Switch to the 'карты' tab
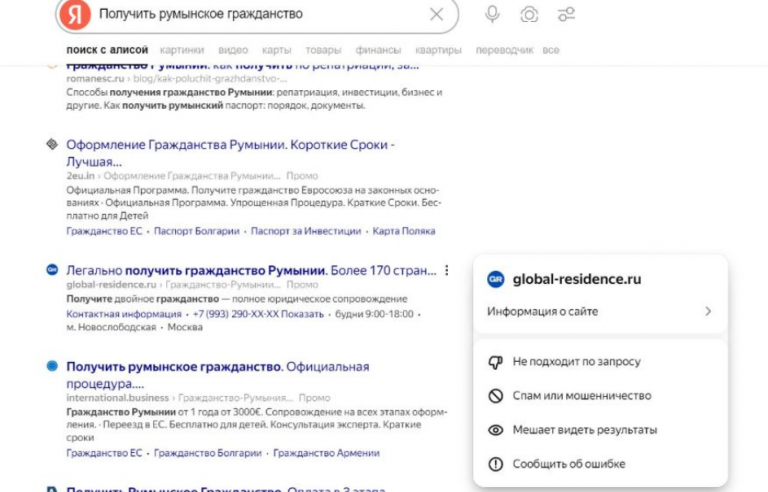The image size is (768, 492). coord(276,50)
